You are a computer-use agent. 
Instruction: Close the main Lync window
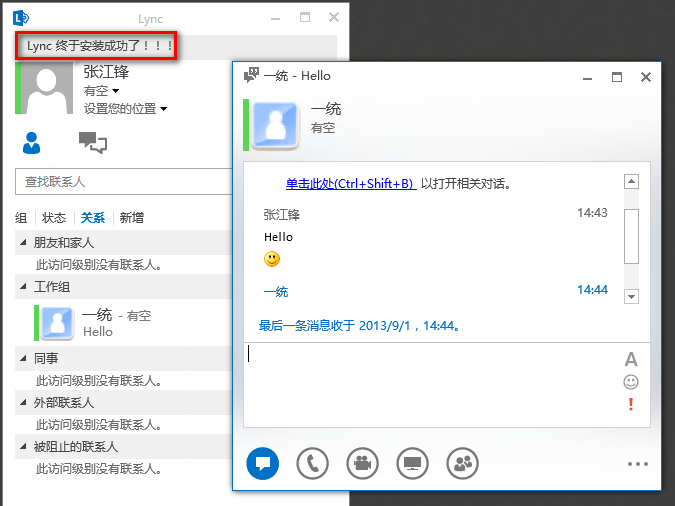tap(334, 17)
